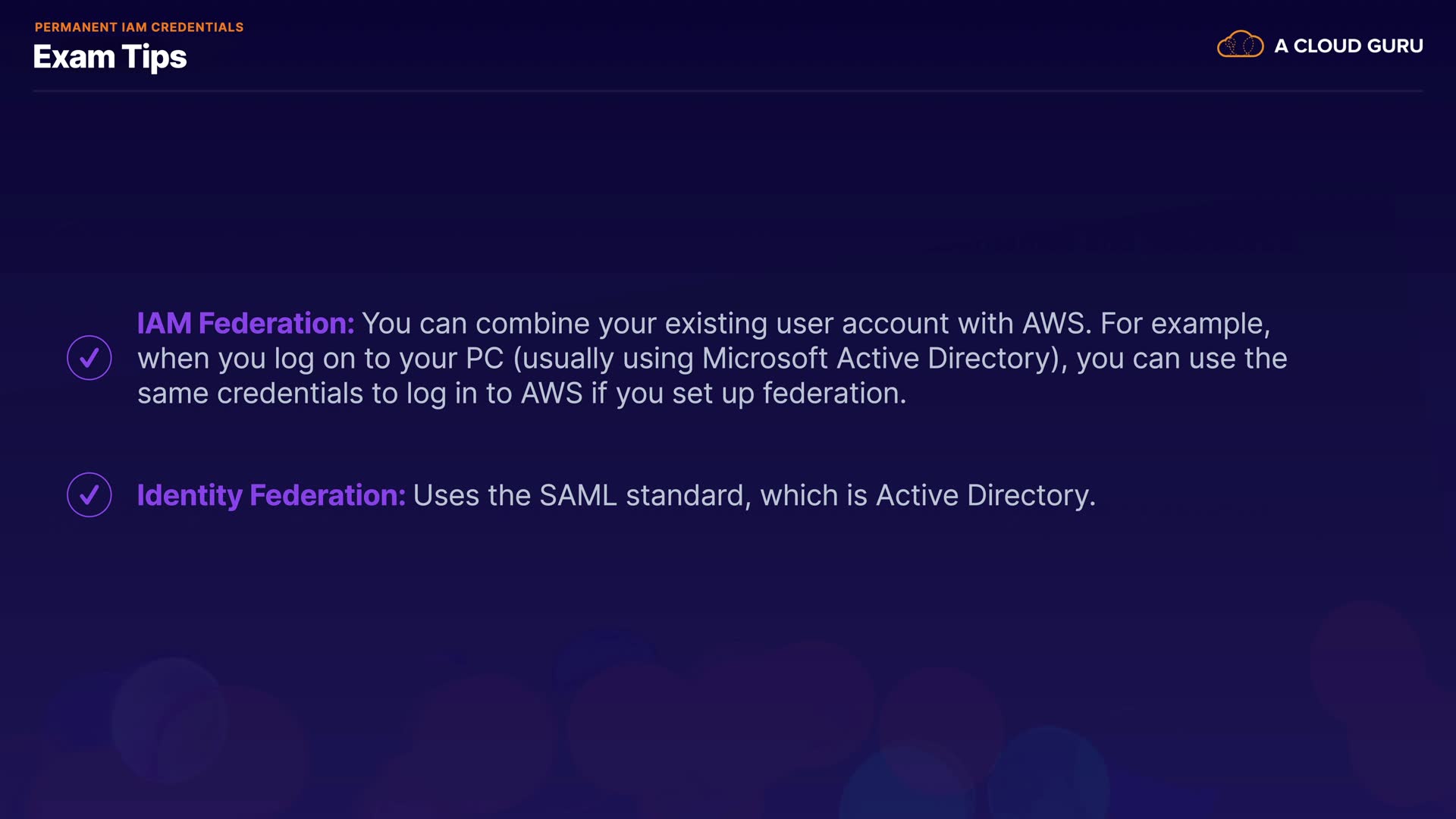The height and width of the screenshot is (819, 1456).
Task: Click the purple 'Identity Federation:' heading
Action: 271,495
